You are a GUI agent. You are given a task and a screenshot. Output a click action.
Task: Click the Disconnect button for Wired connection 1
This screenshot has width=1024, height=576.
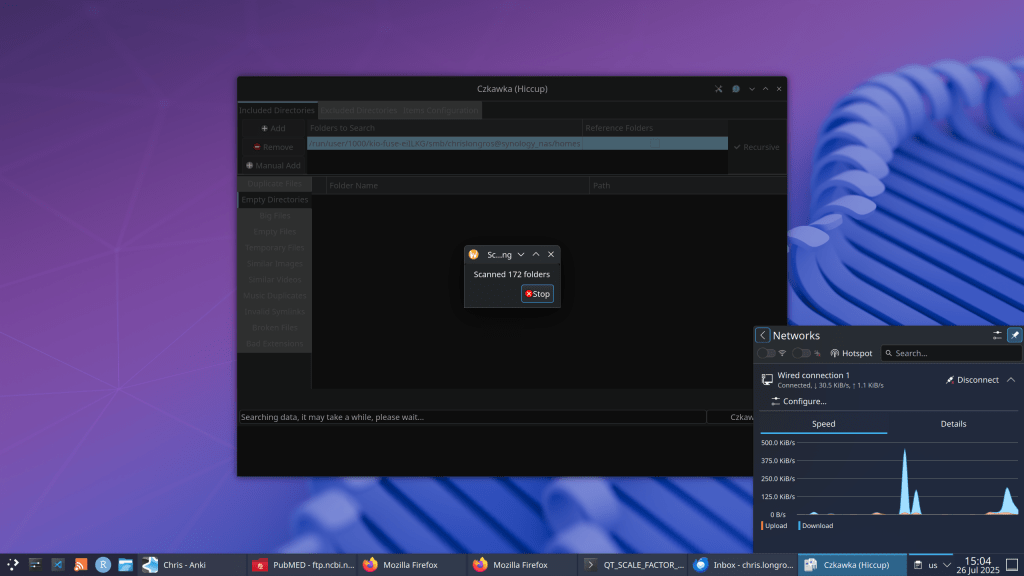pyautogui.click(x=972, y=380)
